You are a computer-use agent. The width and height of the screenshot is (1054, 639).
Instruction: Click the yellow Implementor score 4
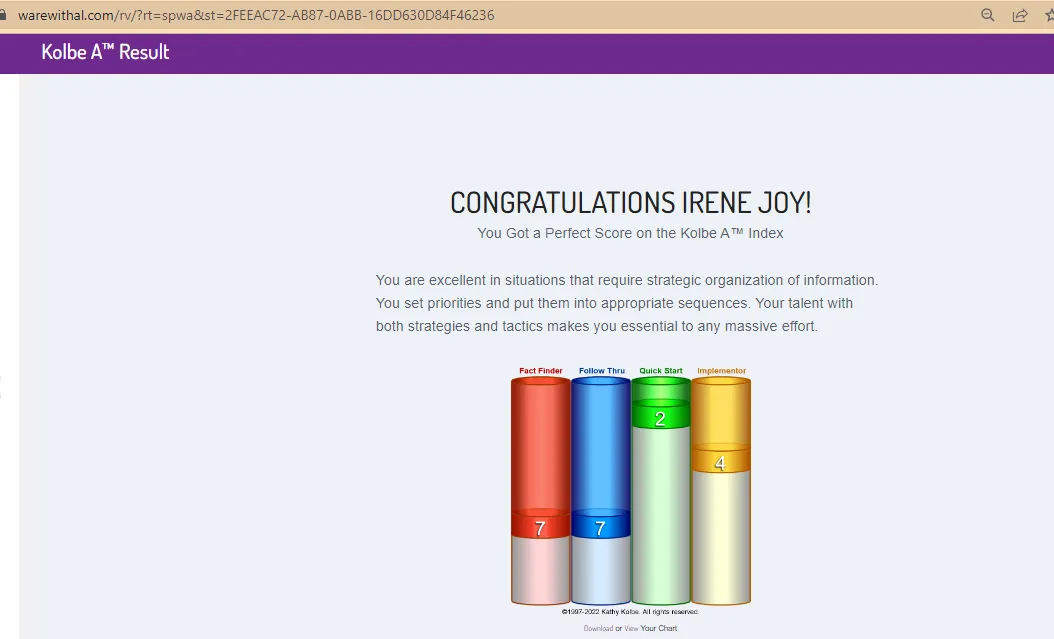click(x=720, y=463)
